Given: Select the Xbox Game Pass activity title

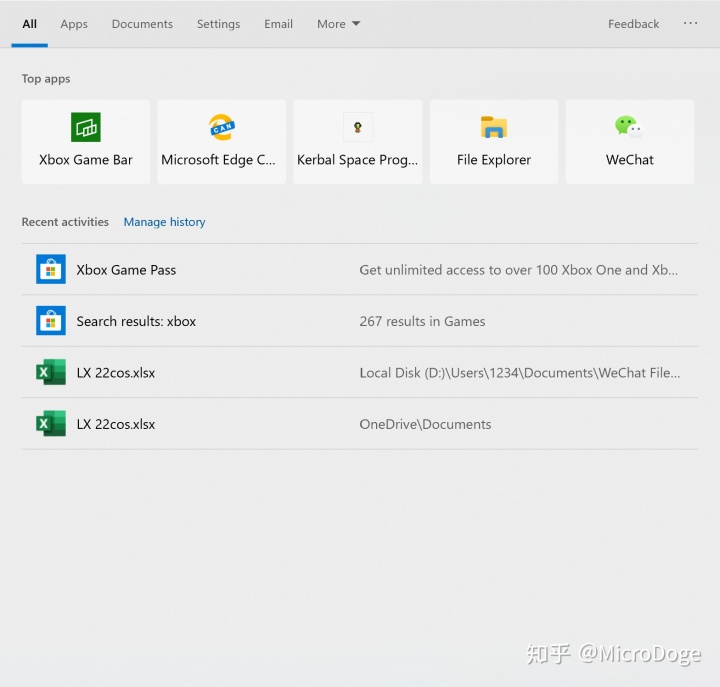Looking at the screenshot, I should point(126,270).
